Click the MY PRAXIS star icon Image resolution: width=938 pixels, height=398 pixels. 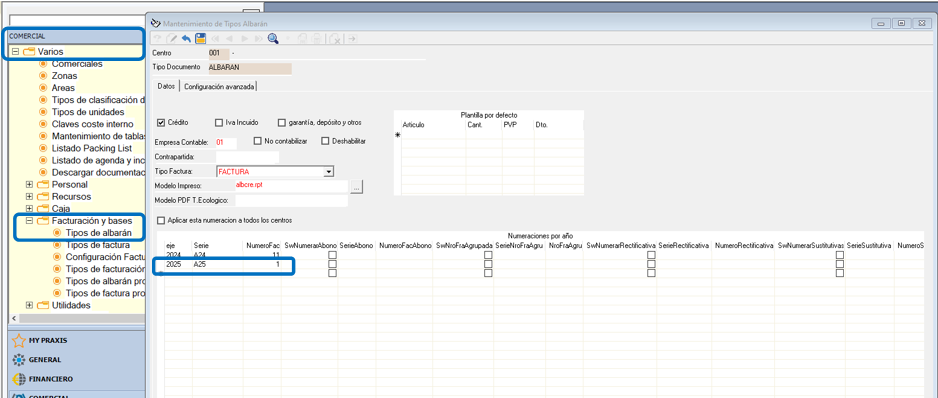tap(19, 341)
